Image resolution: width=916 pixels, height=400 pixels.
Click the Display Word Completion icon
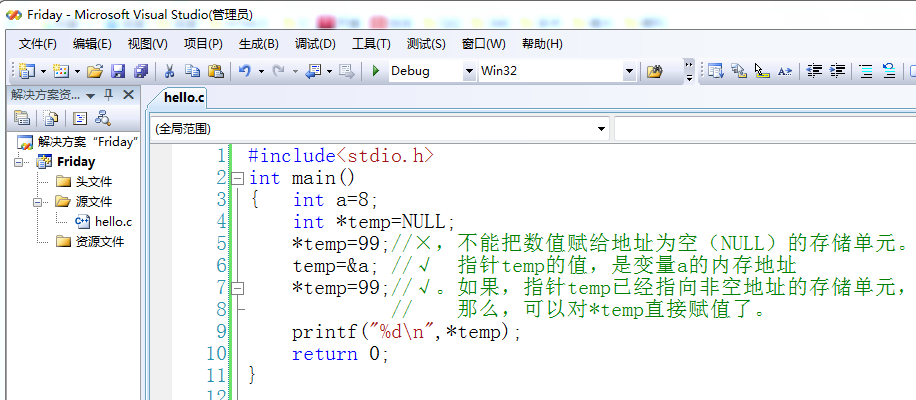click(785, 71)
